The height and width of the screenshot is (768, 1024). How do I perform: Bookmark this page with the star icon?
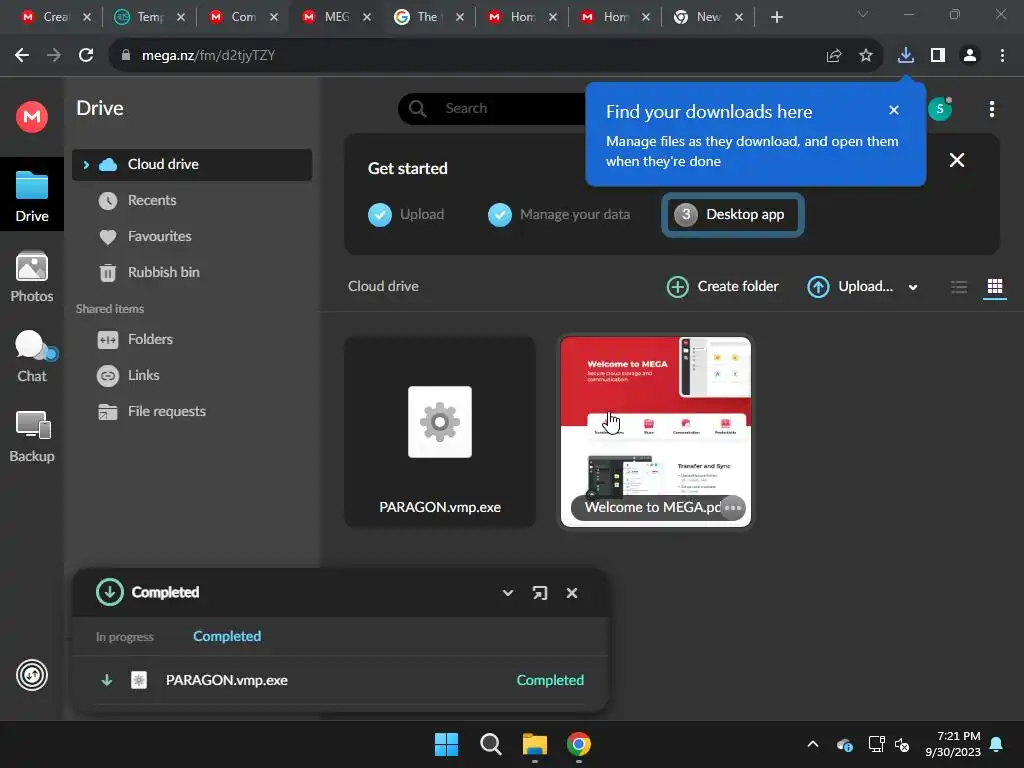pyautogui.click(x=866, y=56)
